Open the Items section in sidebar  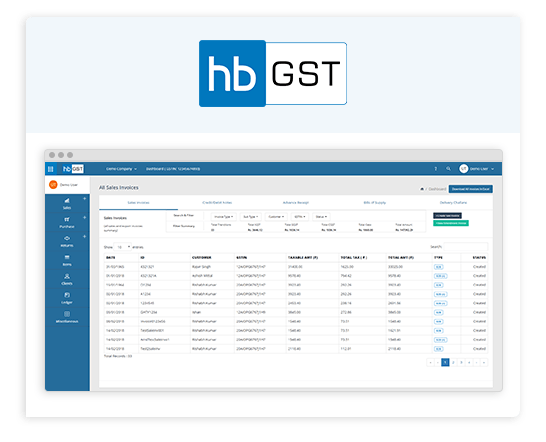tap(67, 261)
